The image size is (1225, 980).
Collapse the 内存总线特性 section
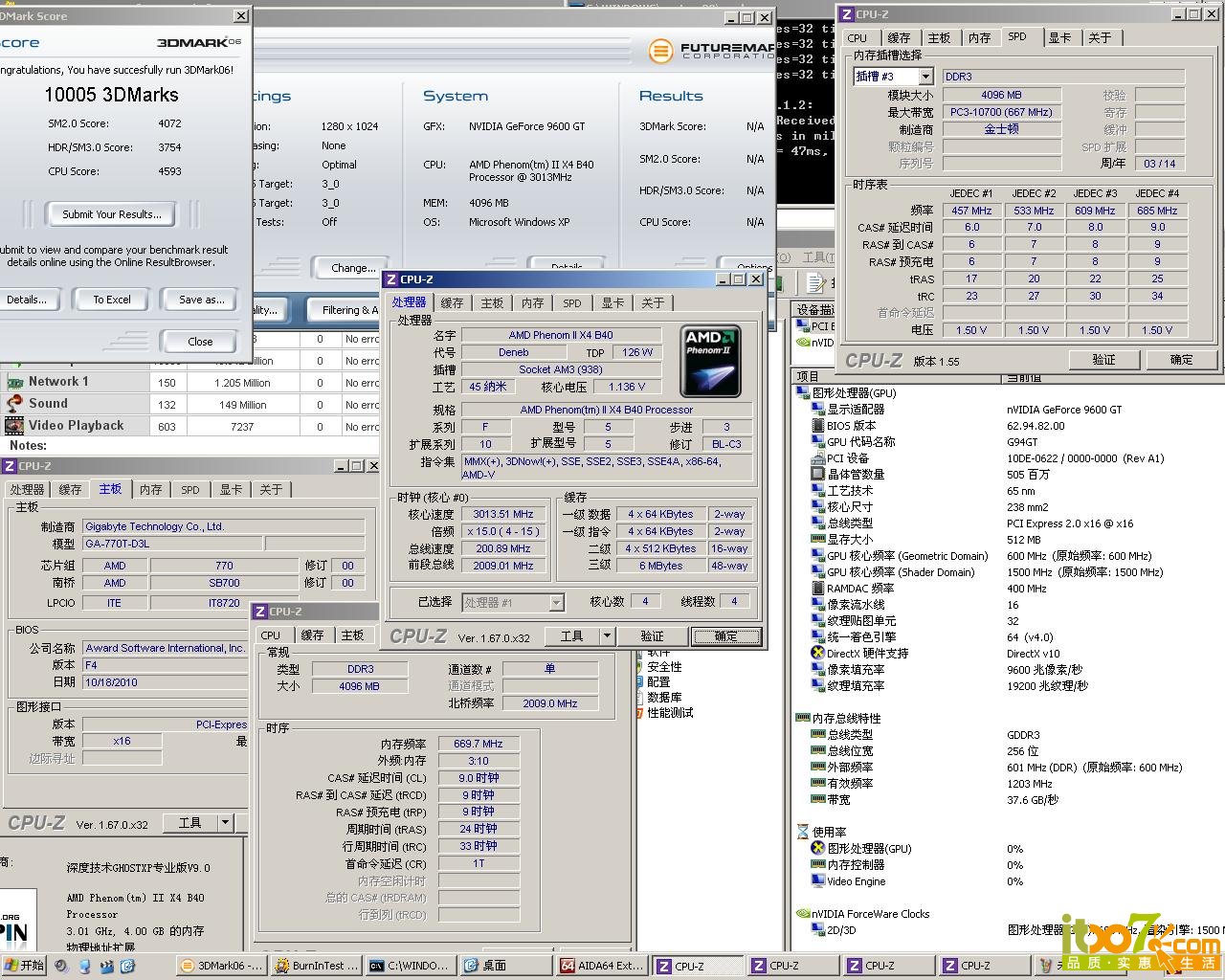[803, 719]
